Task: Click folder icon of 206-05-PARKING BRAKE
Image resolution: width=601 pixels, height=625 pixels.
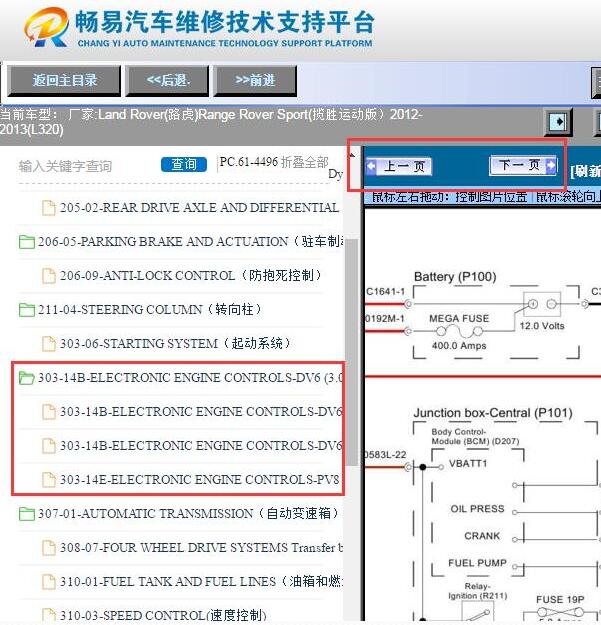Action: 27,242
